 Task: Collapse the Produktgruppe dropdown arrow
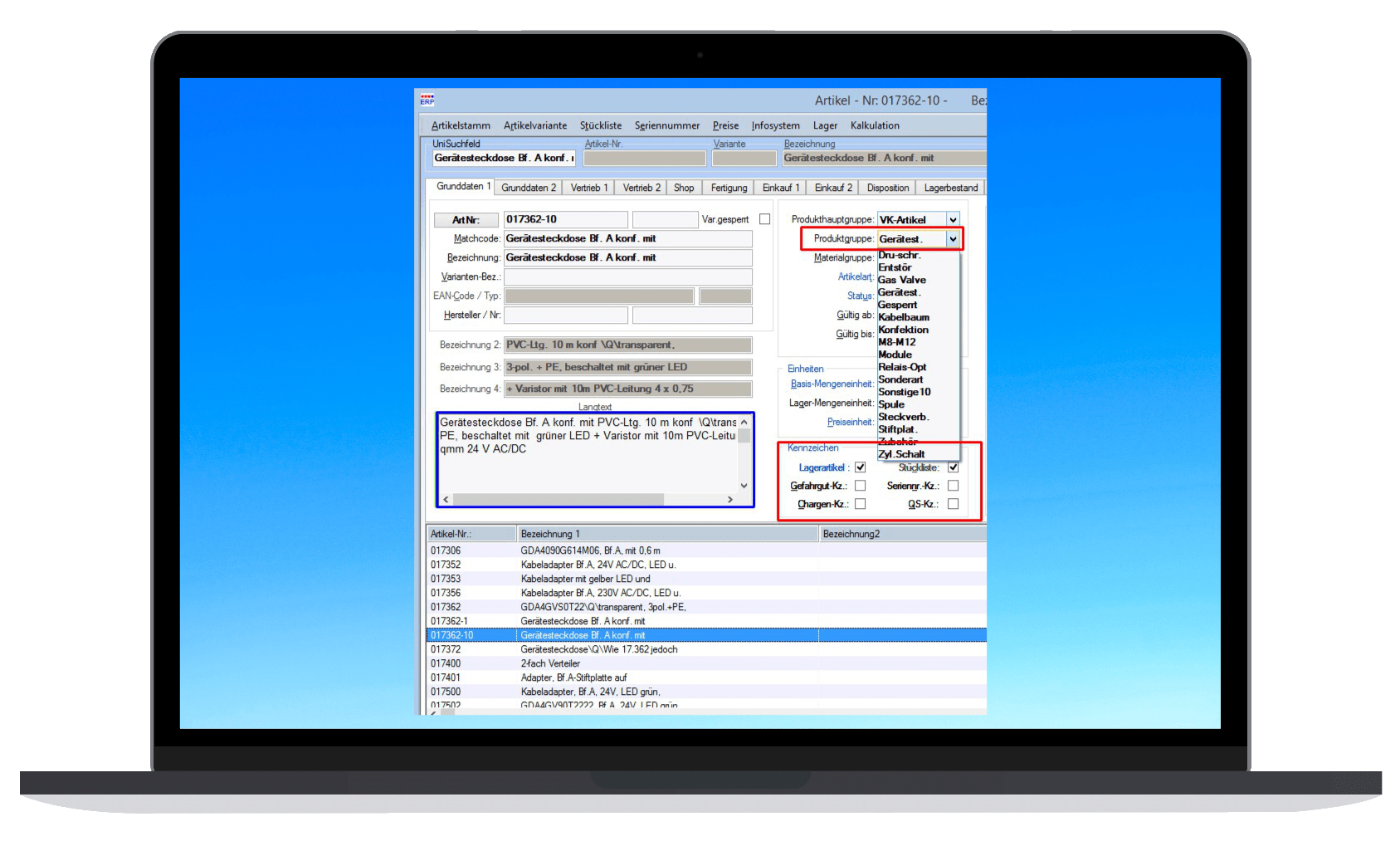(x=953, y=239)
